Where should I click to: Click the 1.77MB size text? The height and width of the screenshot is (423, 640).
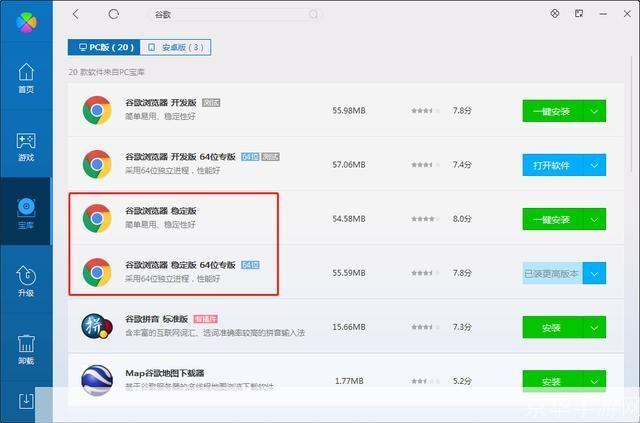(349, 381)
